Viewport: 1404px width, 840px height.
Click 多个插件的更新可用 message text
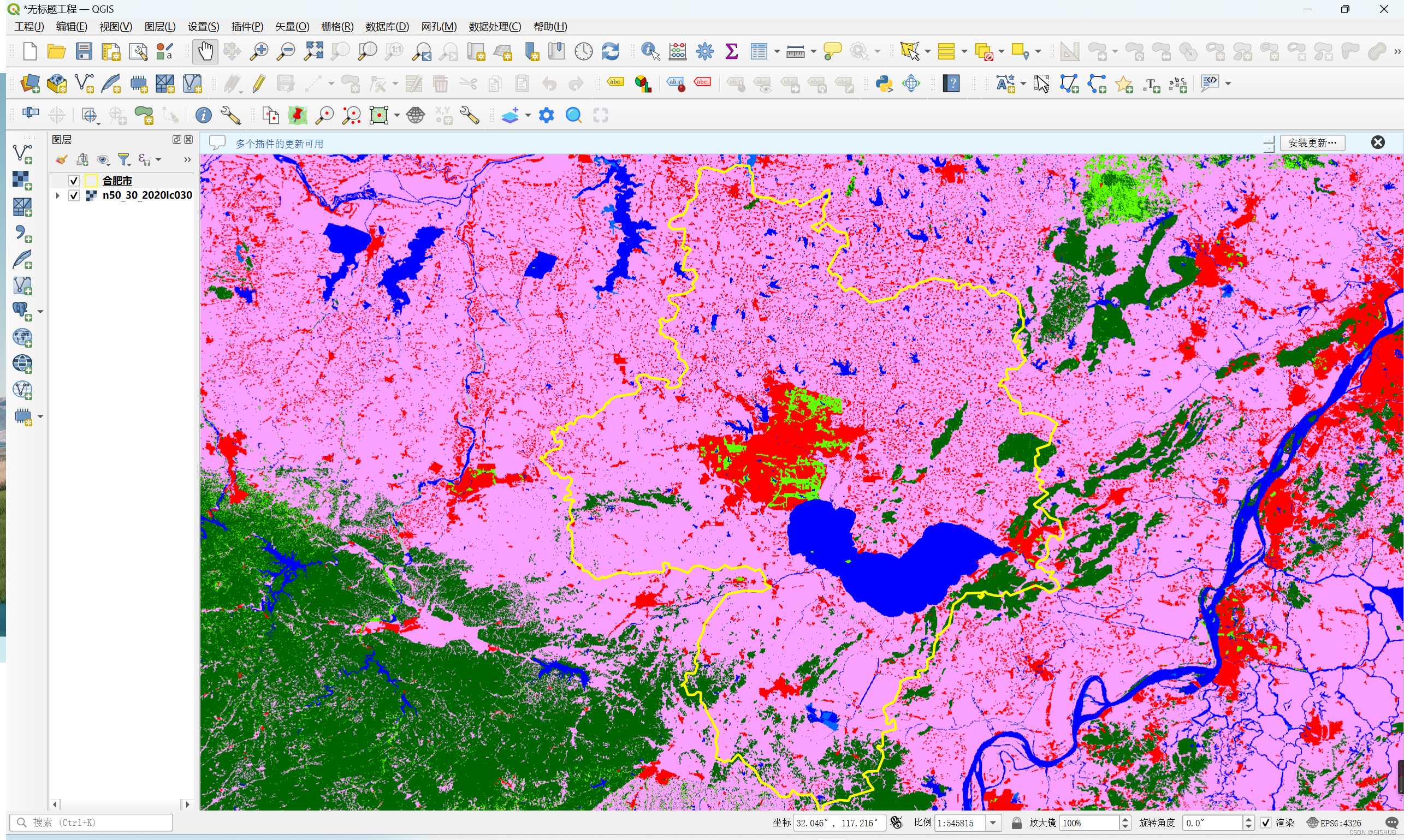[x=279, y=144]
